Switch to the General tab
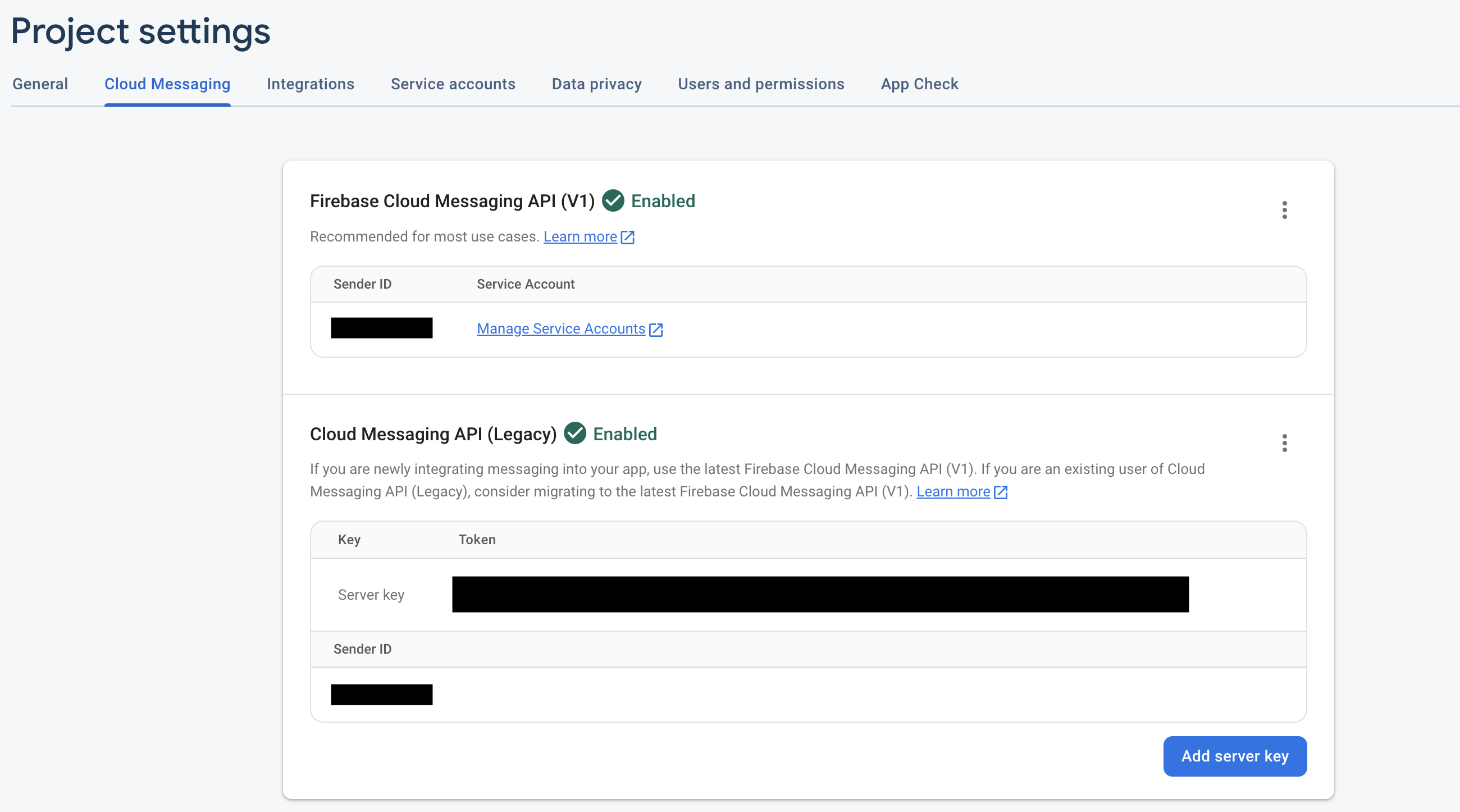 tap(40, 84)
